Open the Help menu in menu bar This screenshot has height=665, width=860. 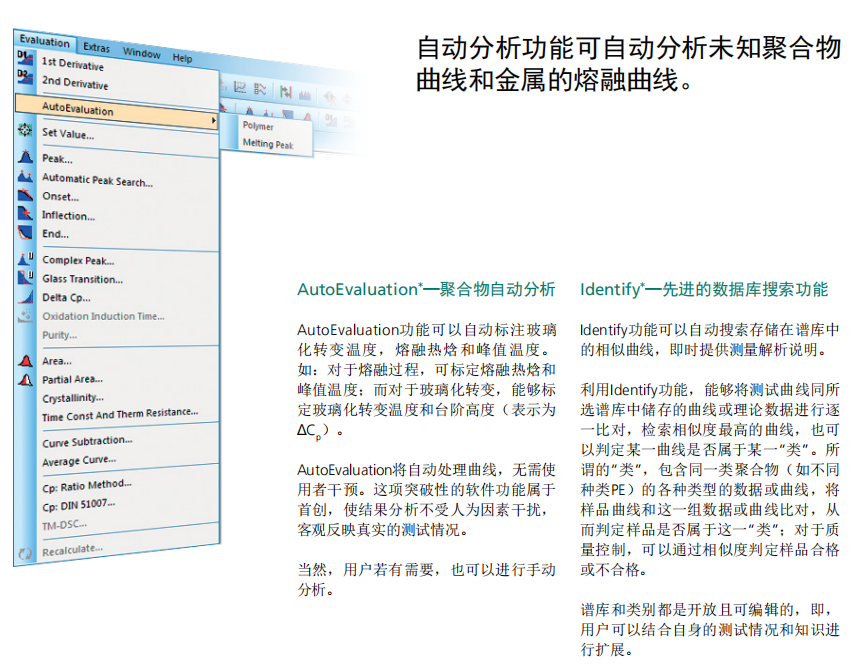[x=182, y=58]
